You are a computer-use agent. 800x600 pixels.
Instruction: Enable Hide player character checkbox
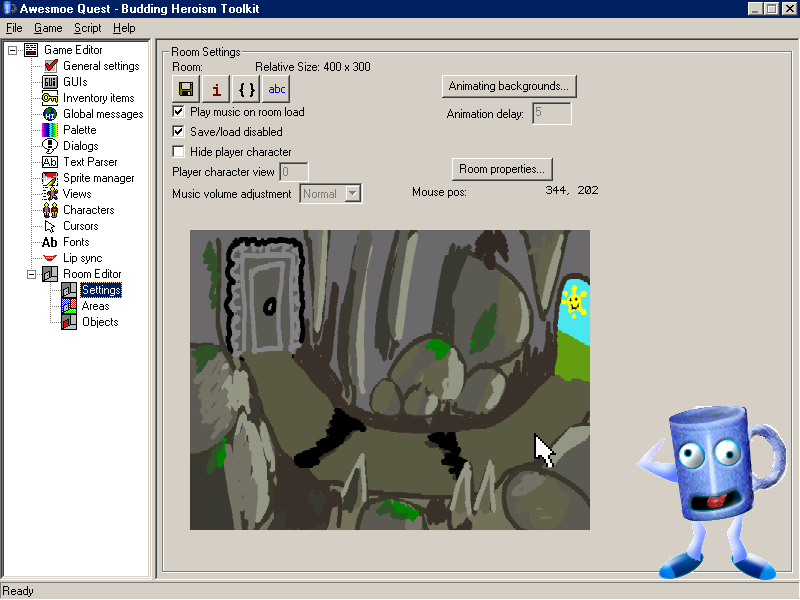click(179, 152)
